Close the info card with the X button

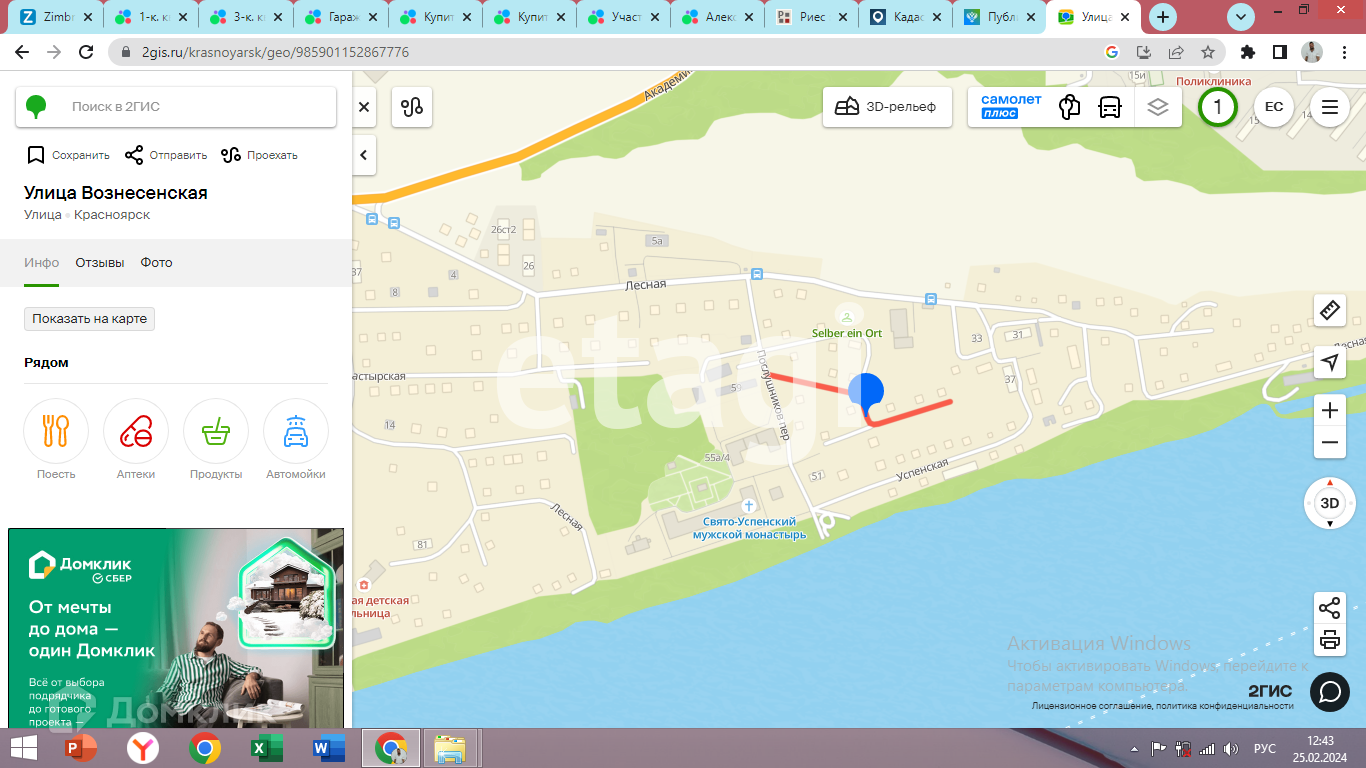pos(364,107)
